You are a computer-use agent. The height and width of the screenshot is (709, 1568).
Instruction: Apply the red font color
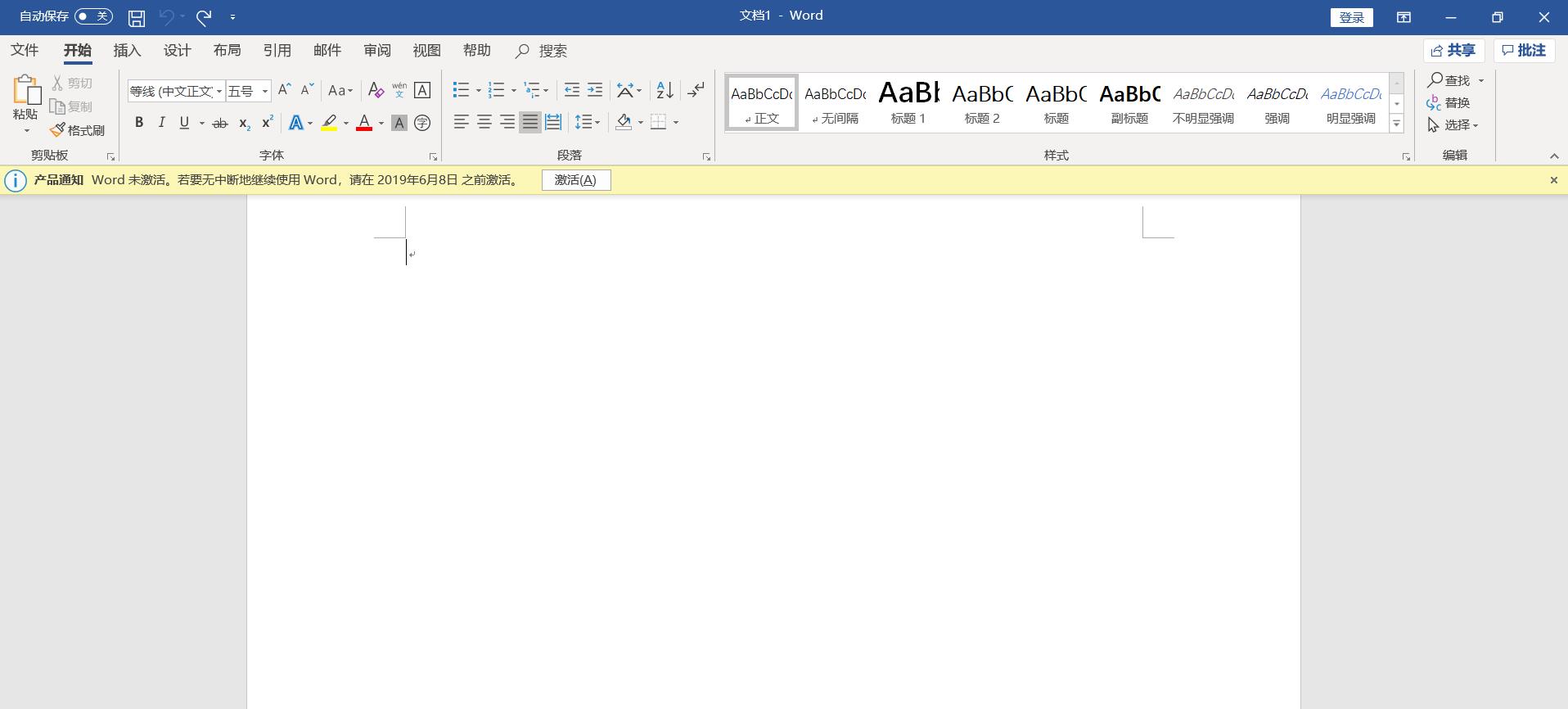[x=364, y=123]
